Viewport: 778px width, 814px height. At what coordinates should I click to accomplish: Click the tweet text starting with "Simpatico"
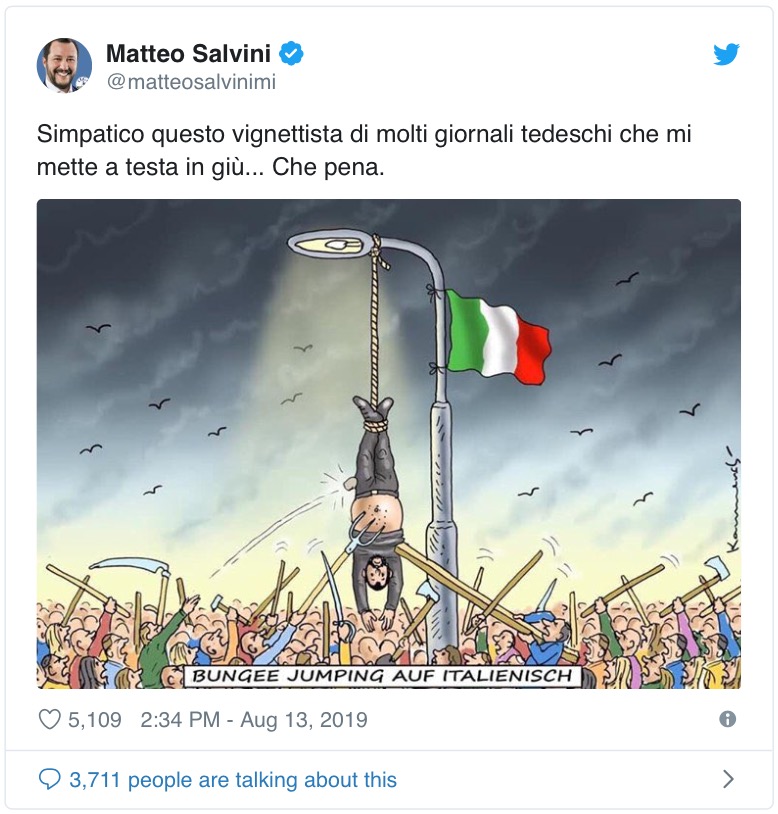(364, 150)
